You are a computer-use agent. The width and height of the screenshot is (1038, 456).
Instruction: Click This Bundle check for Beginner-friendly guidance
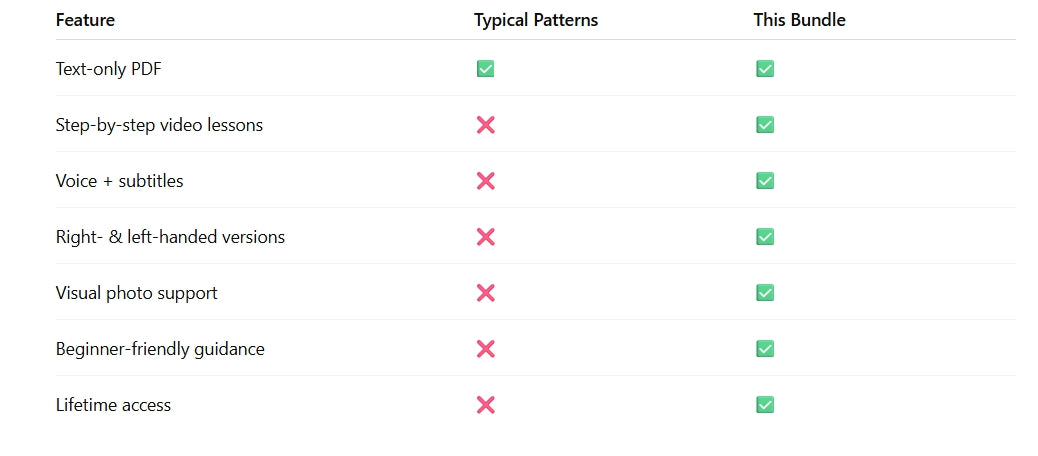765,349
